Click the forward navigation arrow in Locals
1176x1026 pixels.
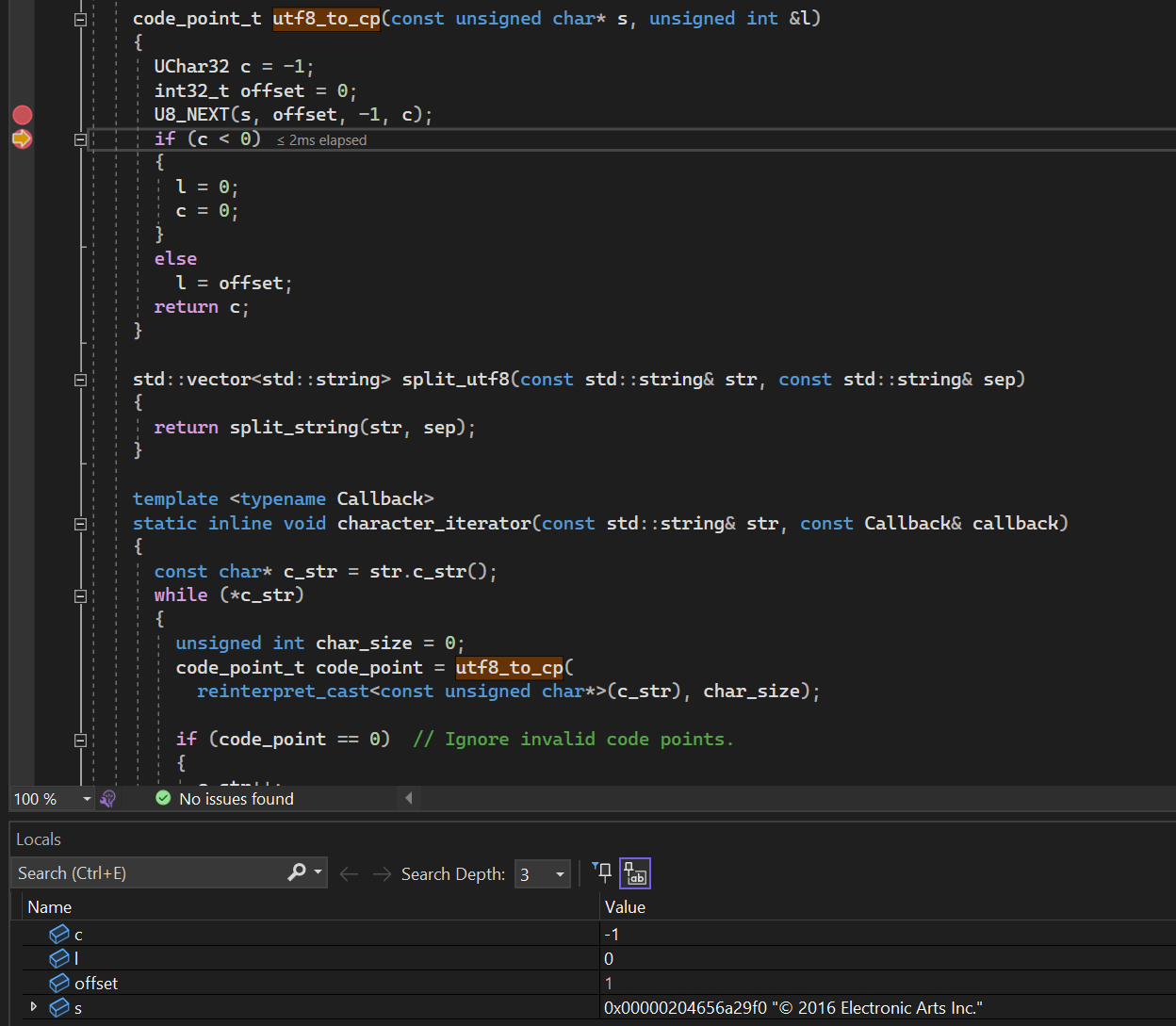[x=381, y=873]
